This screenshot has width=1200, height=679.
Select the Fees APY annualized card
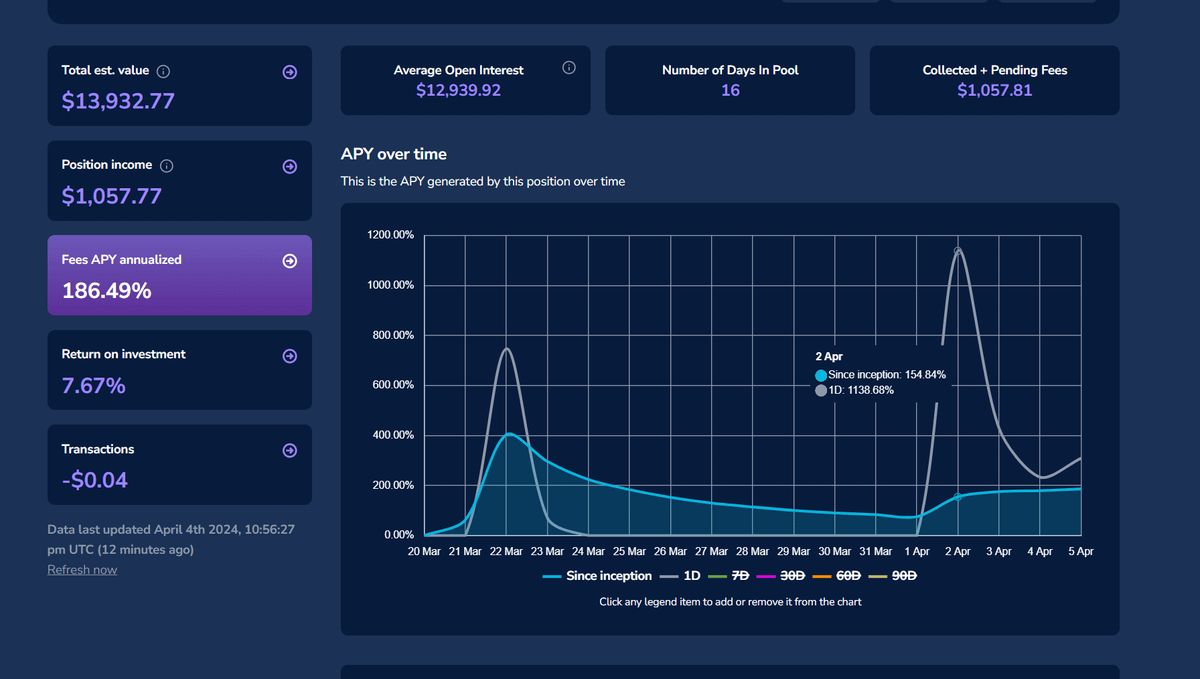pos(179,276)
